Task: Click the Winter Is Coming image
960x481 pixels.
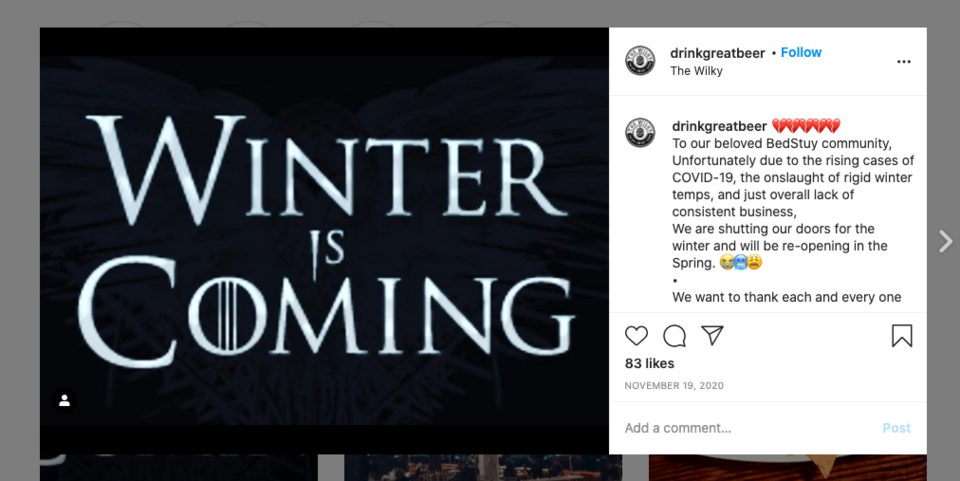Action: pyautogui.click(x=324, y=240)
